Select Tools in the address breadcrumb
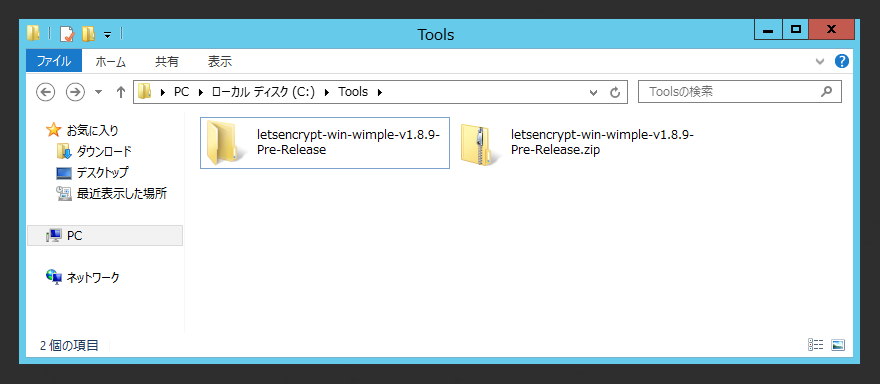880x384 pixels. coord(353,92)
